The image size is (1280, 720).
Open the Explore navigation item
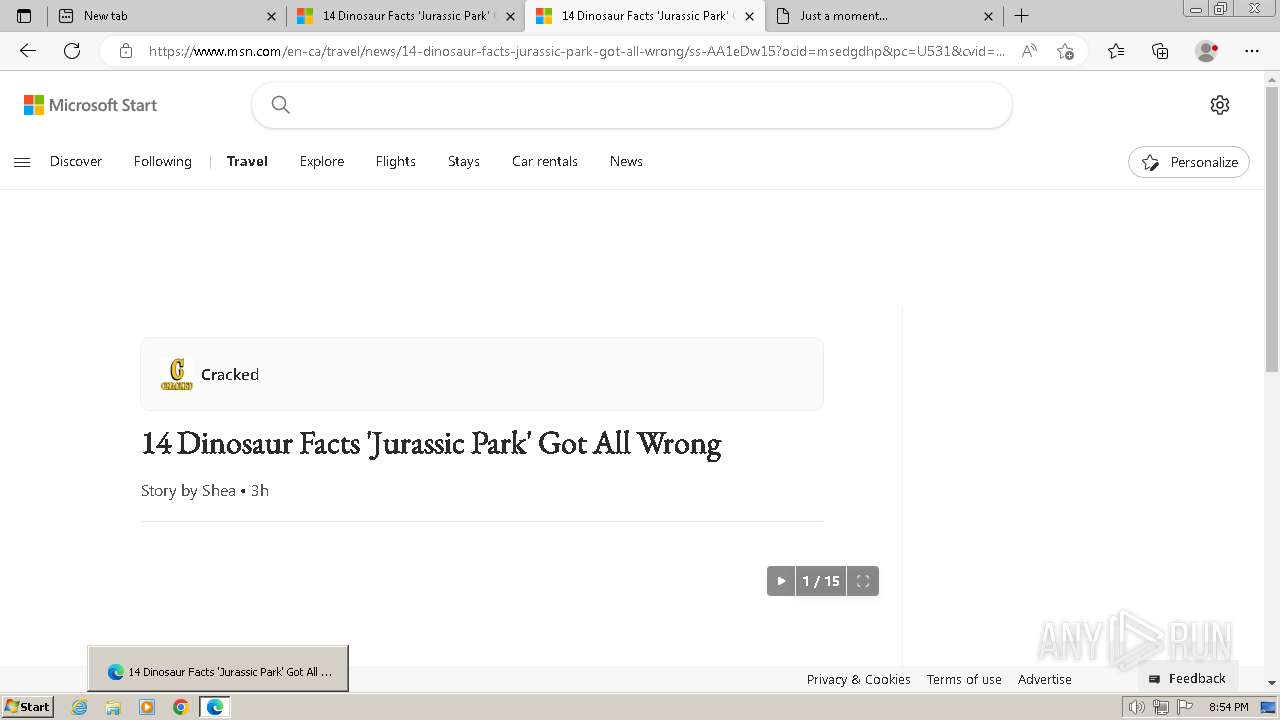click(x=322, y=161)
